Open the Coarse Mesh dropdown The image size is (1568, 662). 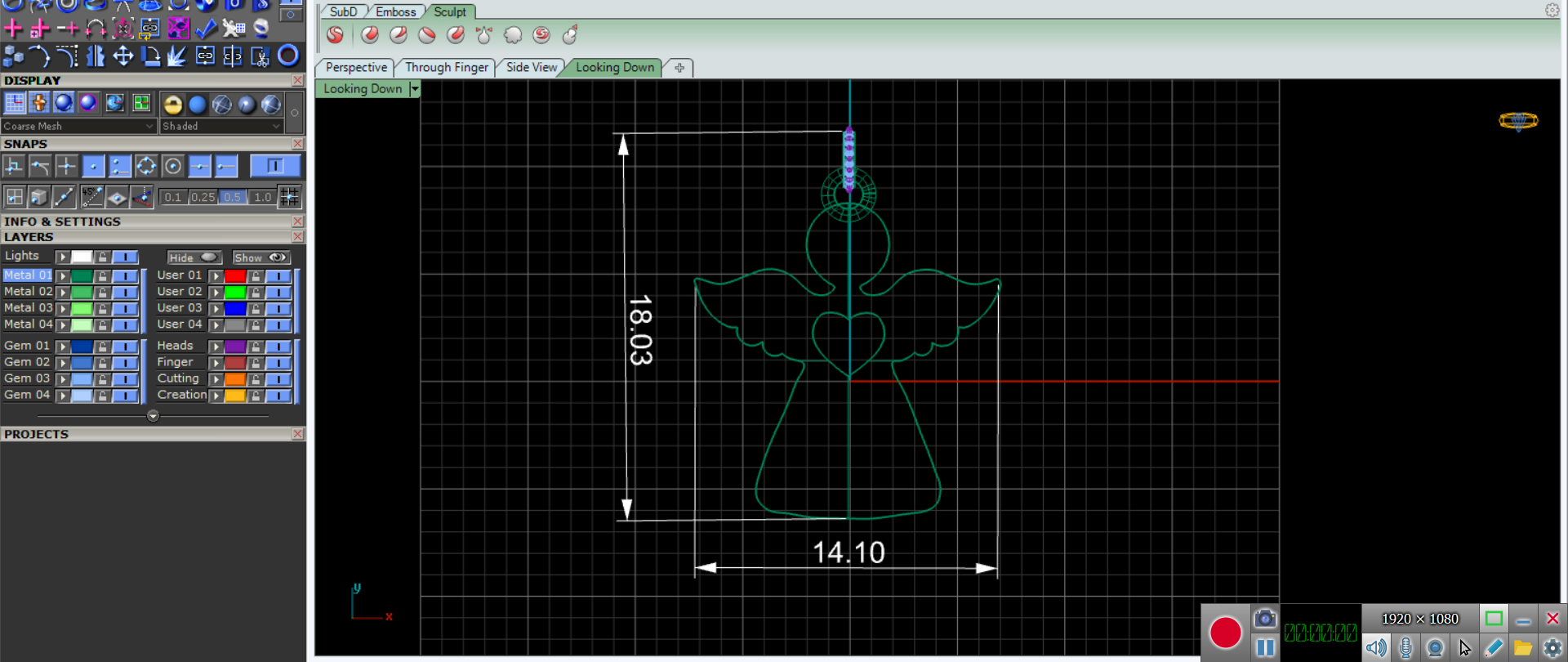click(x=78, y=126)
